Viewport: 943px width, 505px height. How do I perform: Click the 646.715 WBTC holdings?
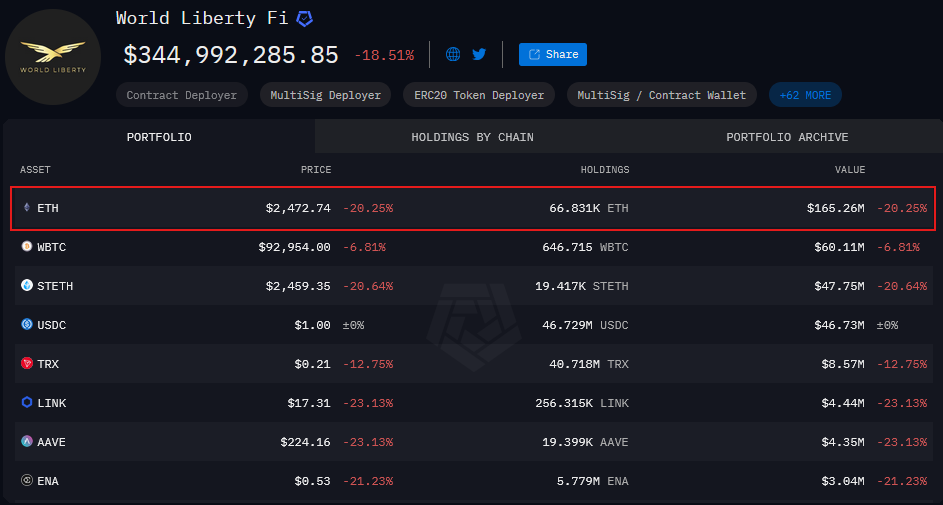click(x=585, y=247)
